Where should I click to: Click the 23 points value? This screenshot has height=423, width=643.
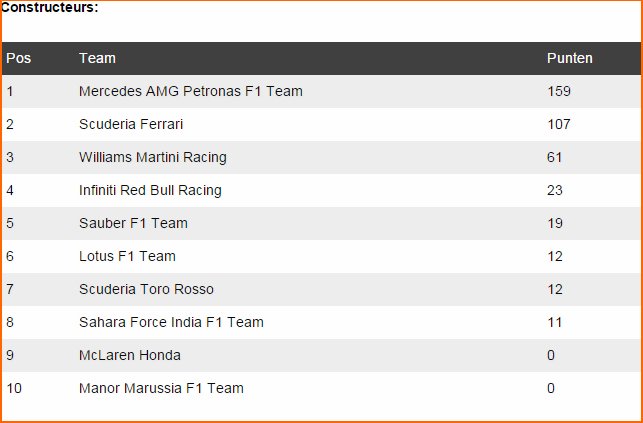(554, 190)
